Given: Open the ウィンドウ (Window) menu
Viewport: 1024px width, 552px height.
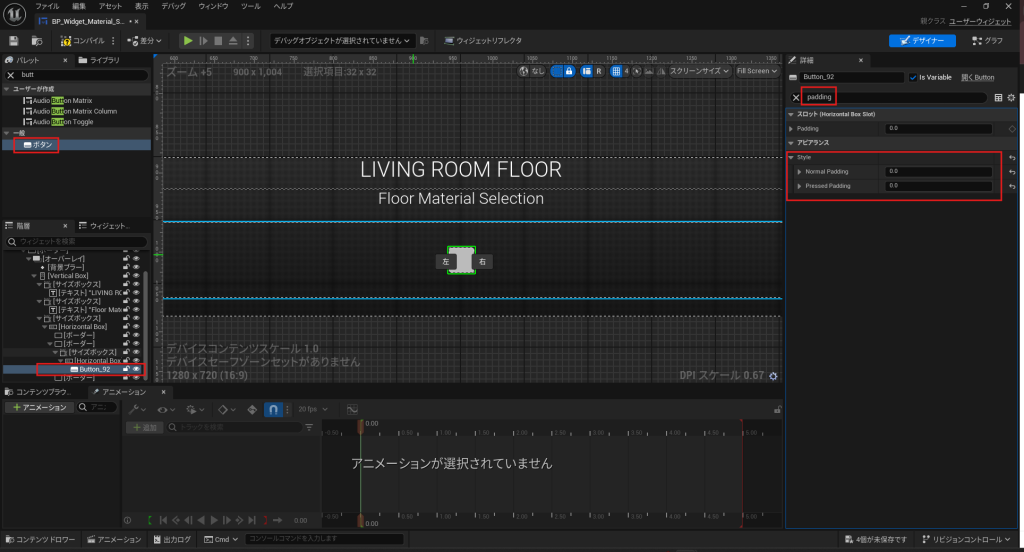Looking at the screenshot, I should tap(212, 6).
